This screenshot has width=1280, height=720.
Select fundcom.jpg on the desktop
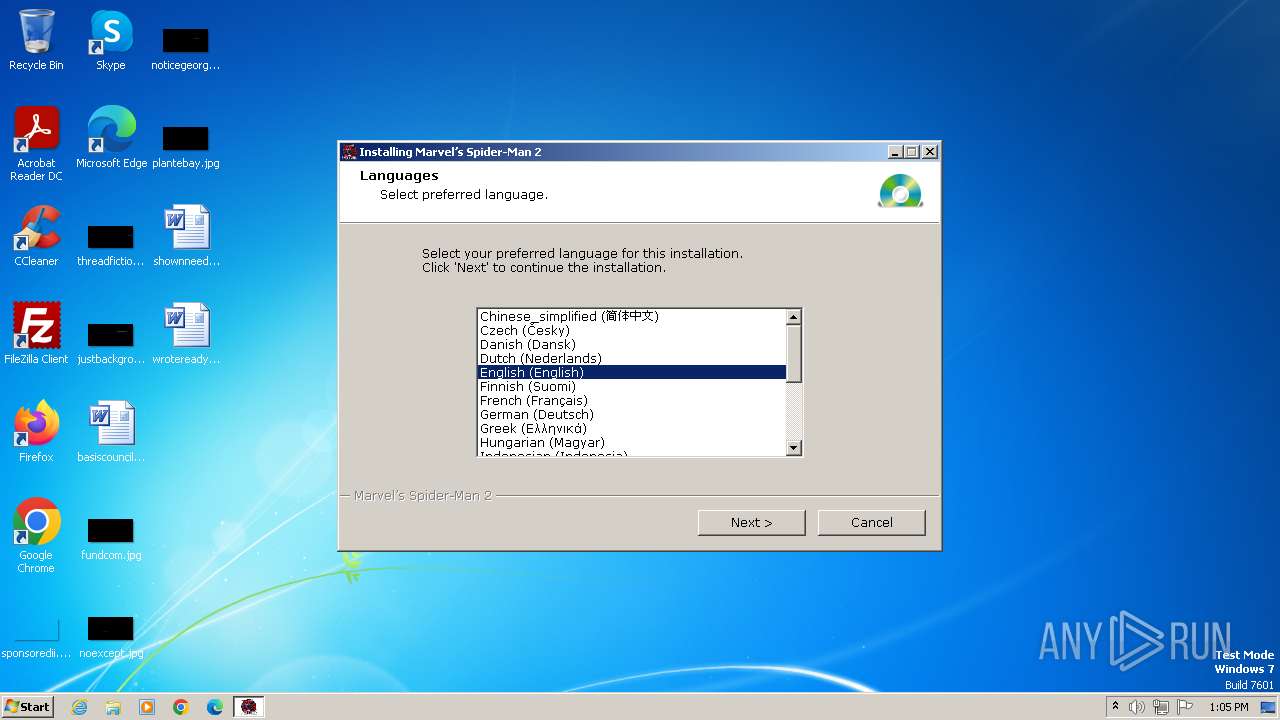coord(110,538)
